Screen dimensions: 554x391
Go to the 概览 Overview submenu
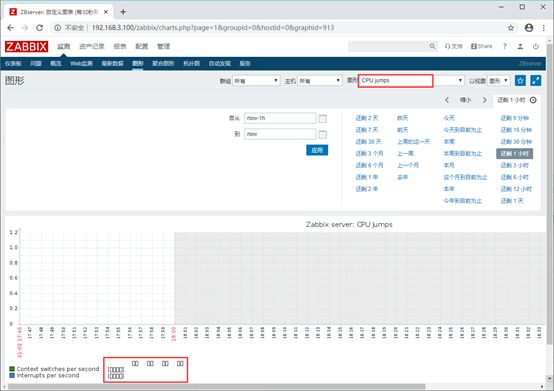[x=56, y=64]
